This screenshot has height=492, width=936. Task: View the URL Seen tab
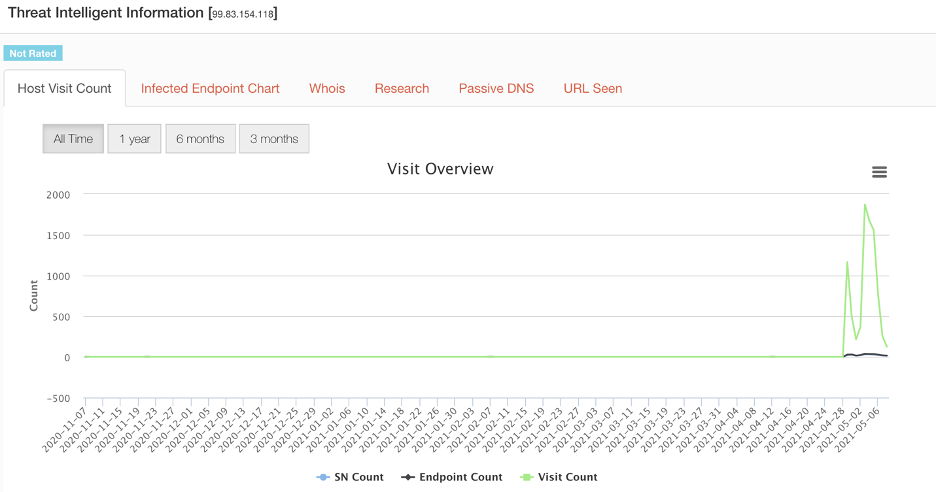[x=593, y=88]
